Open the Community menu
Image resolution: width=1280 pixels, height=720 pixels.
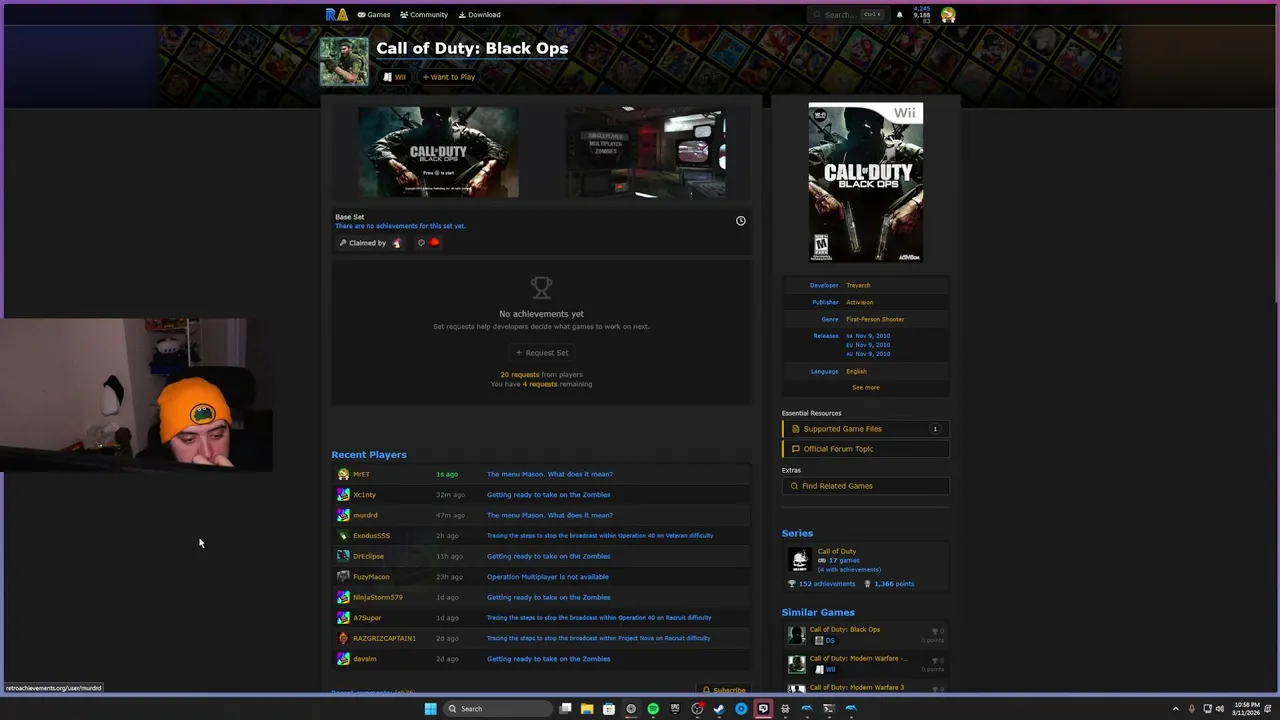pyautogui.click(x=424, y=15)
